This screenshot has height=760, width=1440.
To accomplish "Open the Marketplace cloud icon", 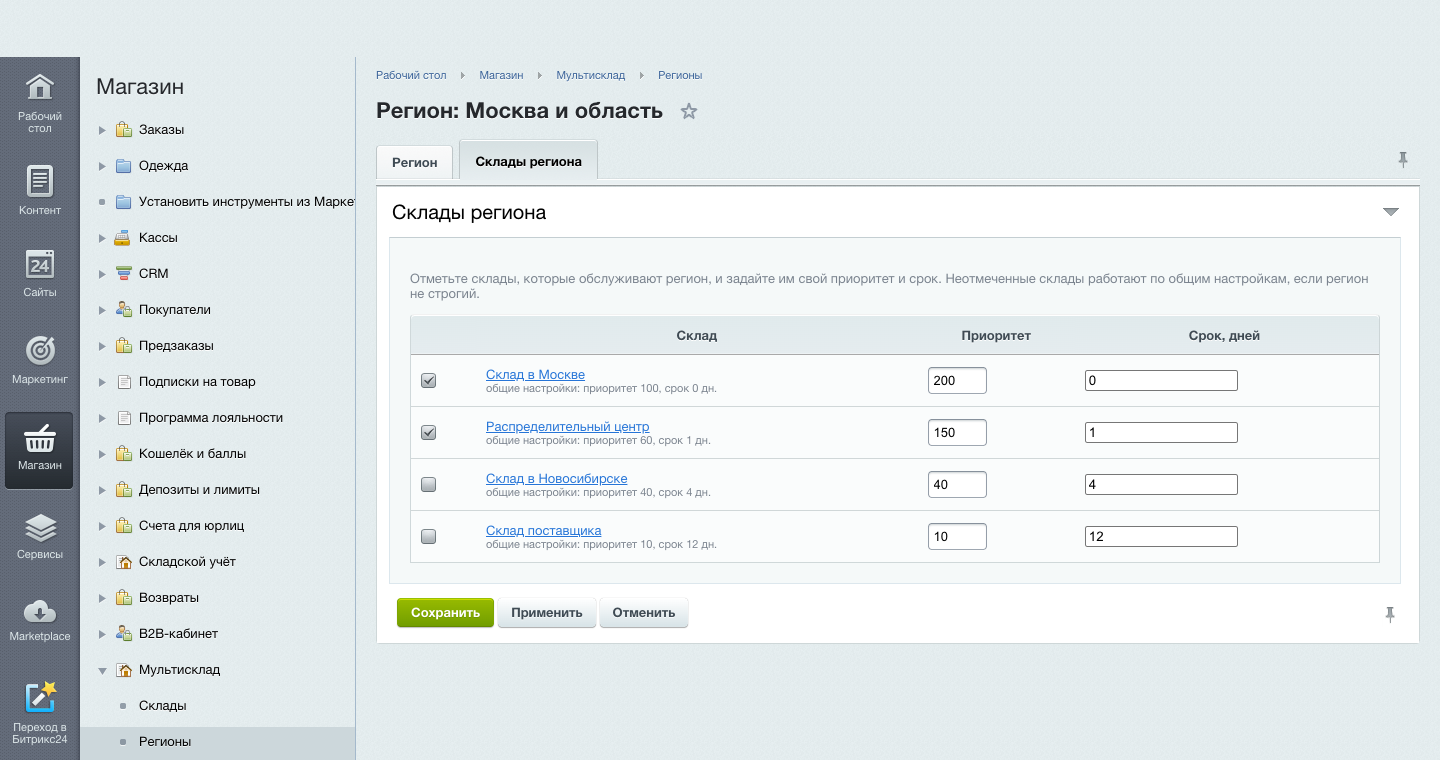I will [x=39, y=610].
